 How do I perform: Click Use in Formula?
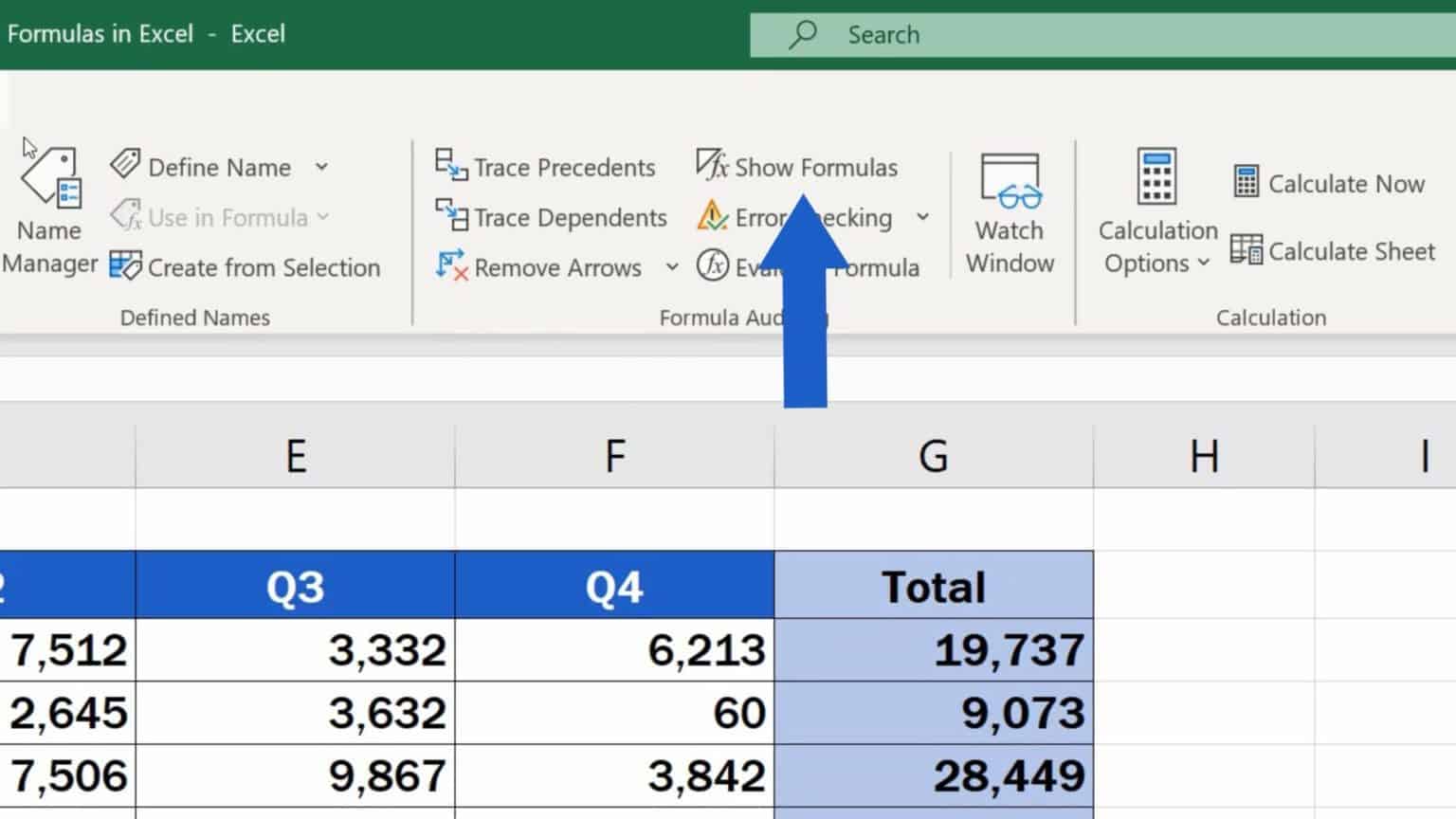click(218, 217)
